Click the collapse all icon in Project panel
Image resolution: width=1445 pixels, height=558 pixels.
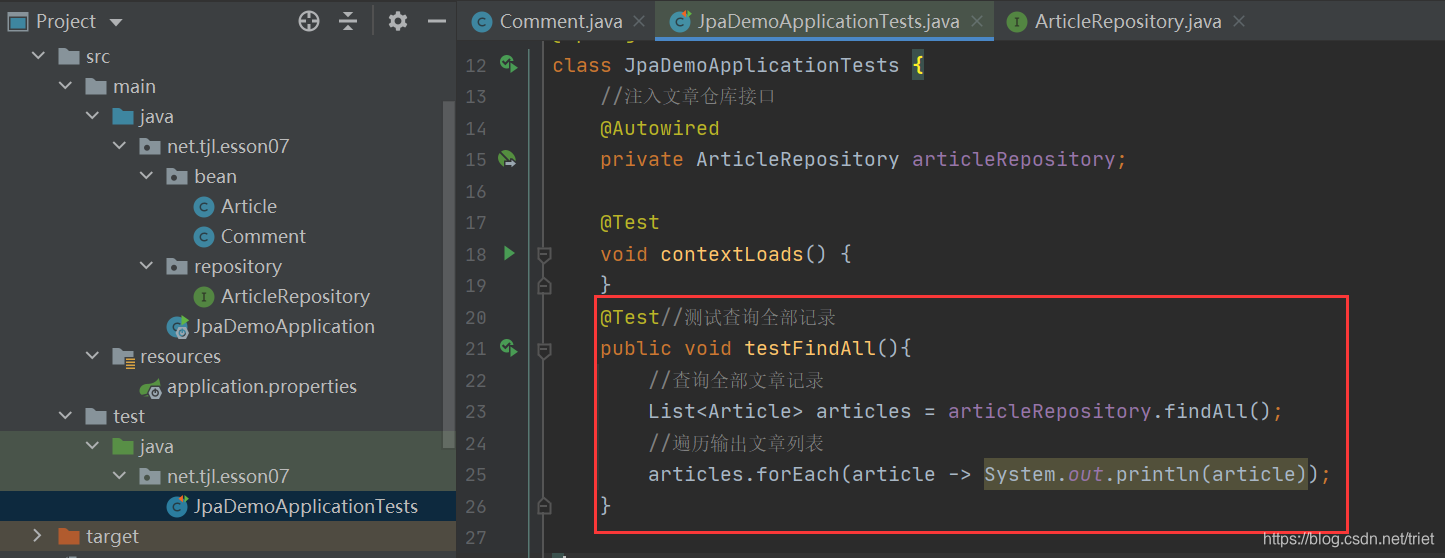click(x=348, y=21)
